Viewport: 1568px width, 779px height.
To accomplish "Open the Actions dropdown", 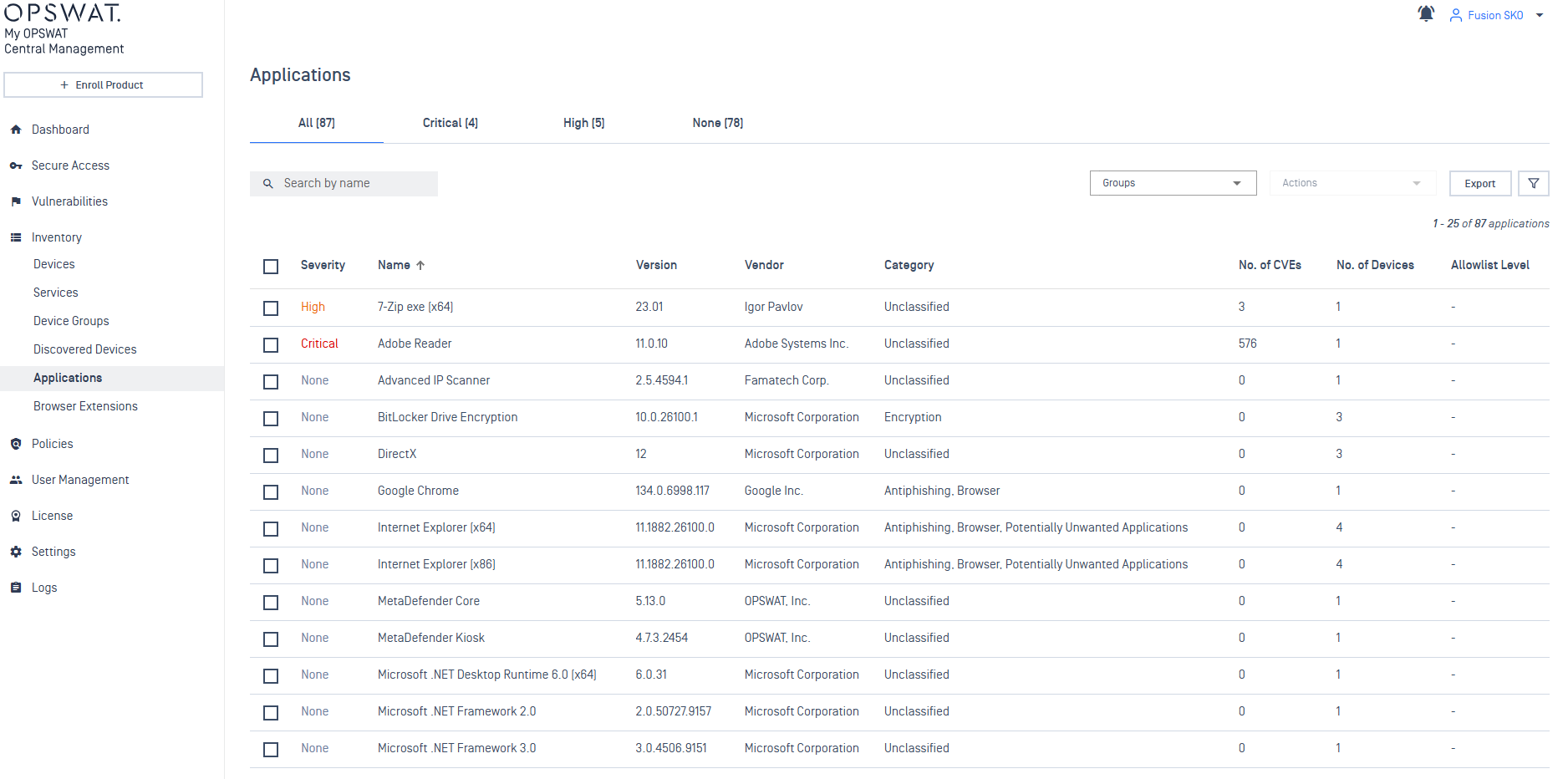I will click(1352, 183).
